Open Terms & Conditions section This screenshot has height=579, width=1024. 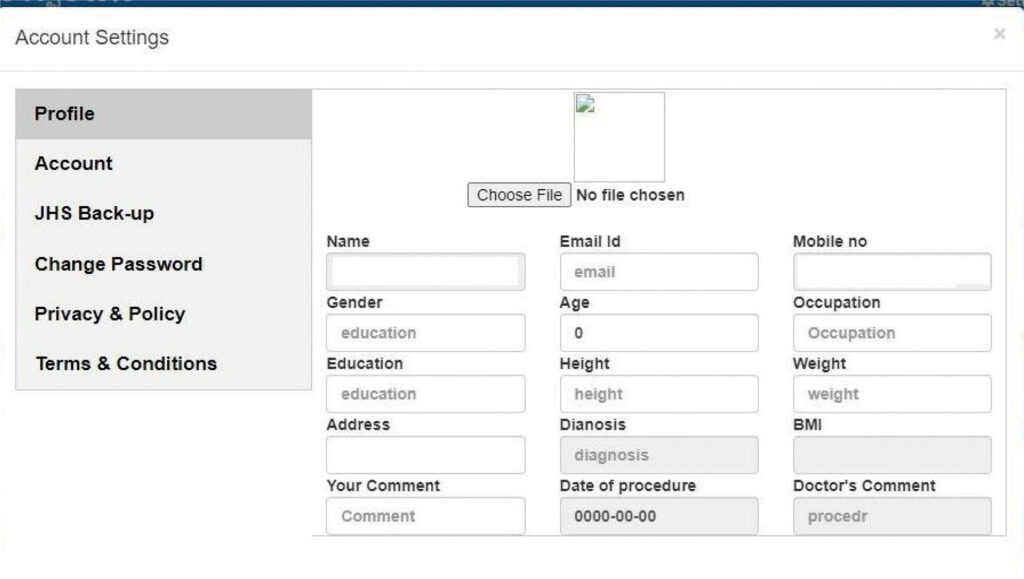pyautogui.click(x=163, y=364)
